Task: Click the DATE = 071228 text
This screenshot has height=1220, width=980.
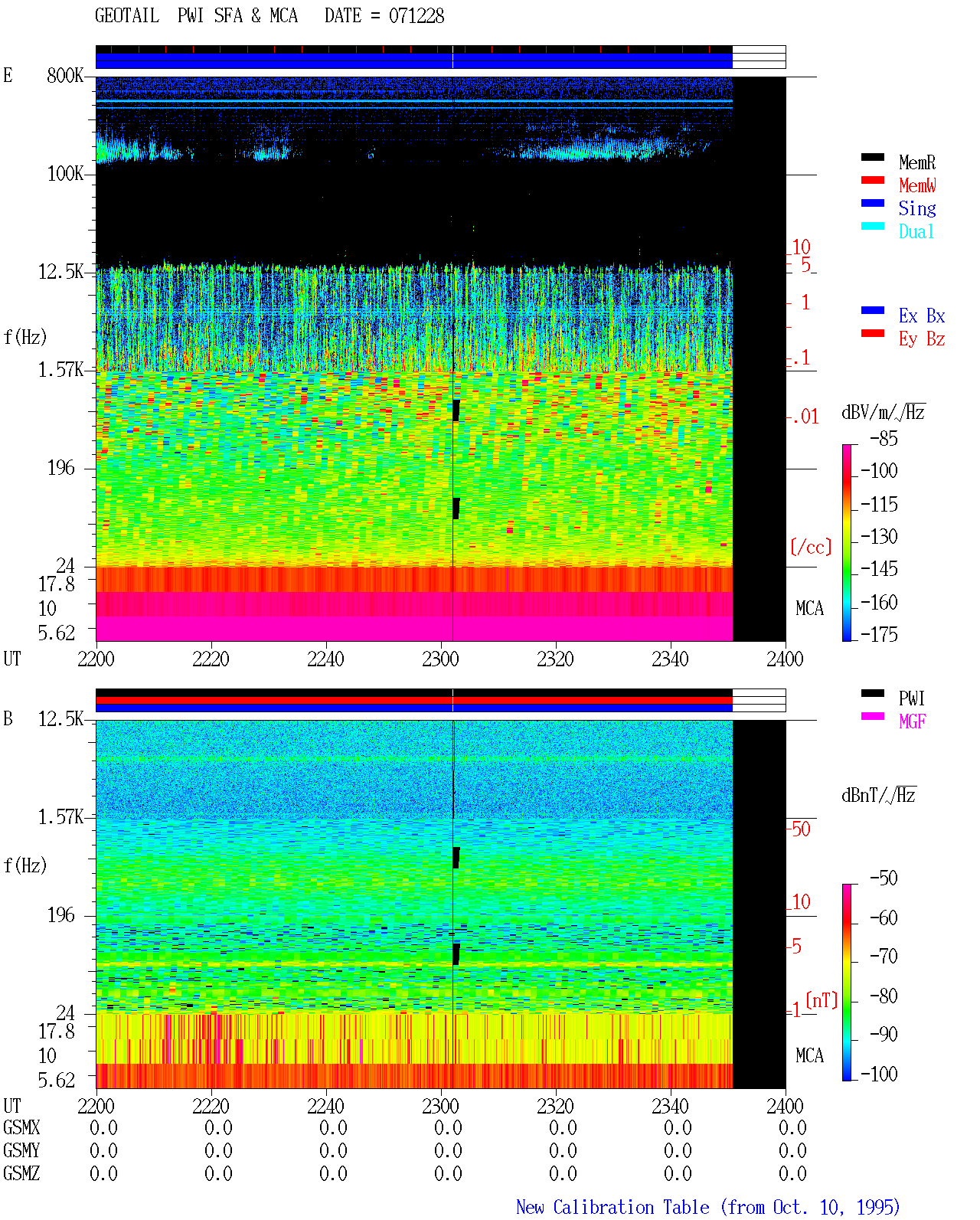Action: (384, 16)
